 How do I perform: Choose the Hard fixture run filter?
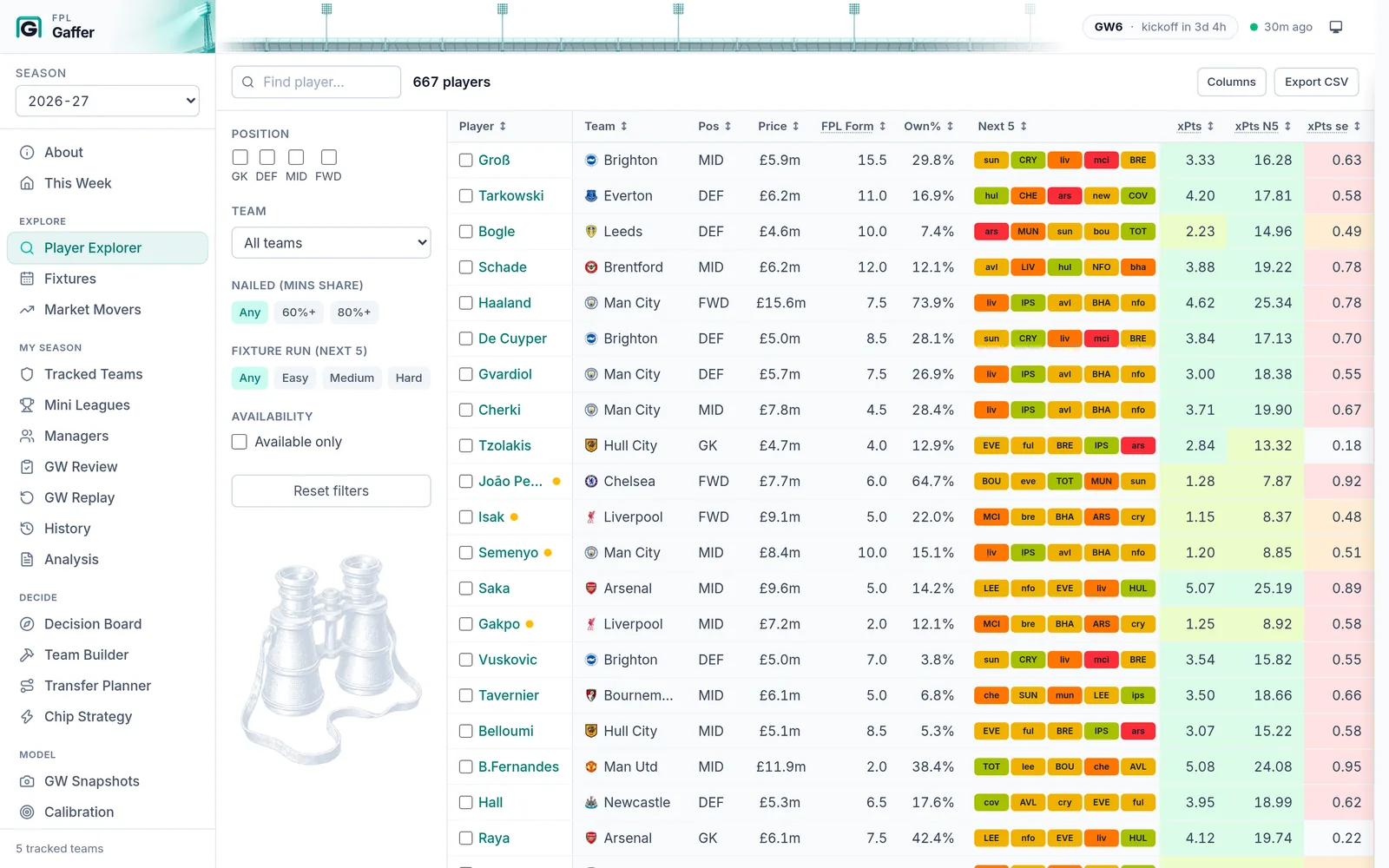[409, 378]
